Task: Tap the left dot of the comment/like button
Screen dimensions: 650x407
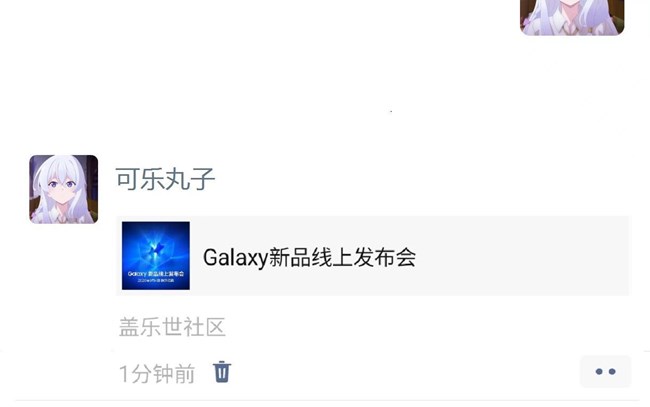Action: coord(599,371)
